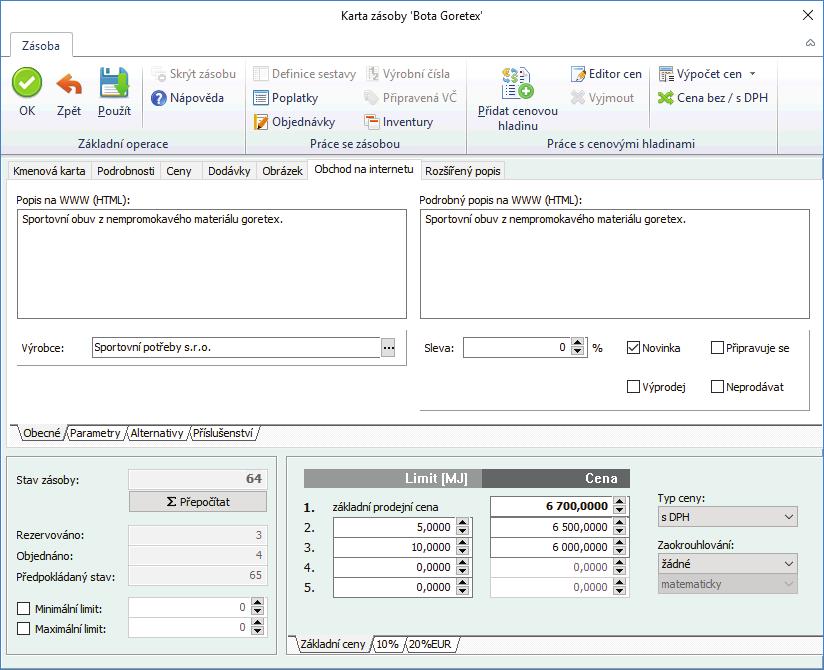Enable the Maximální limit checkbox
Viewport: 824px width, 670px height.
[x=24, y=628]
